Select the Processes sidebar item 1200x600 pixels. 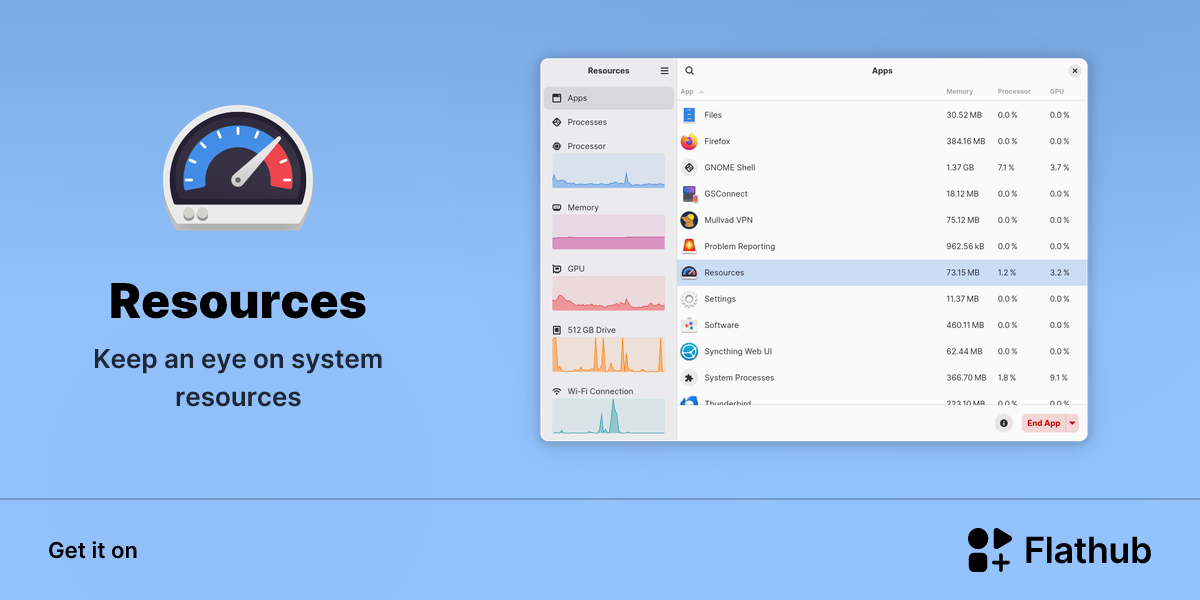tap(609, 122)
